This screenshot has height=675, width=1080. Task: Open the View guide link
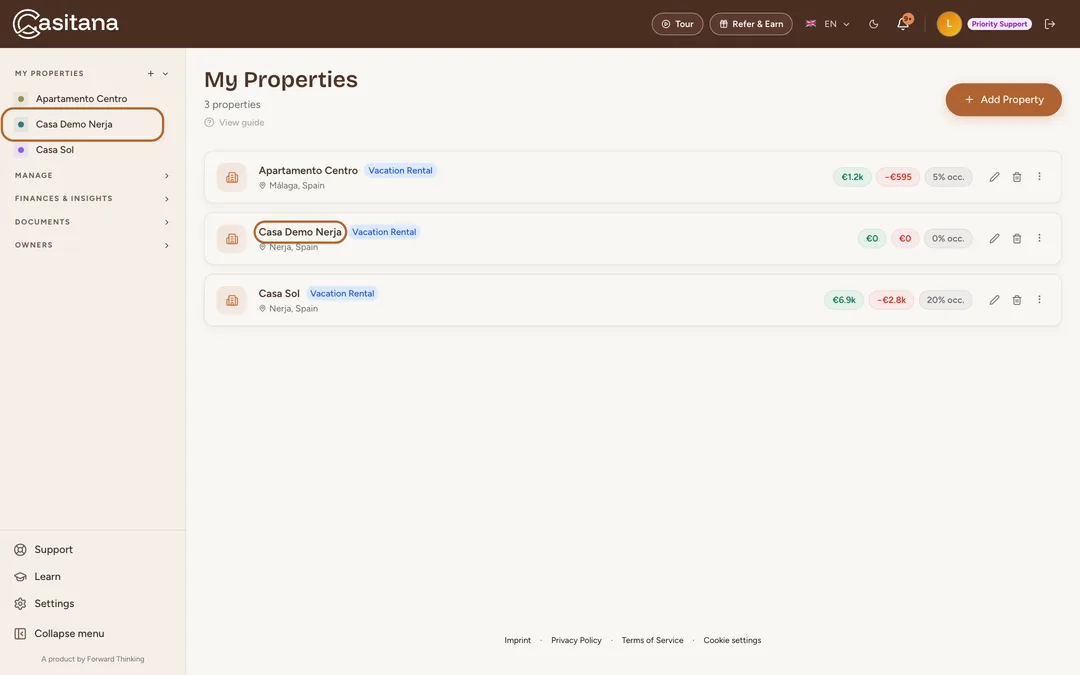coord(234,123)
